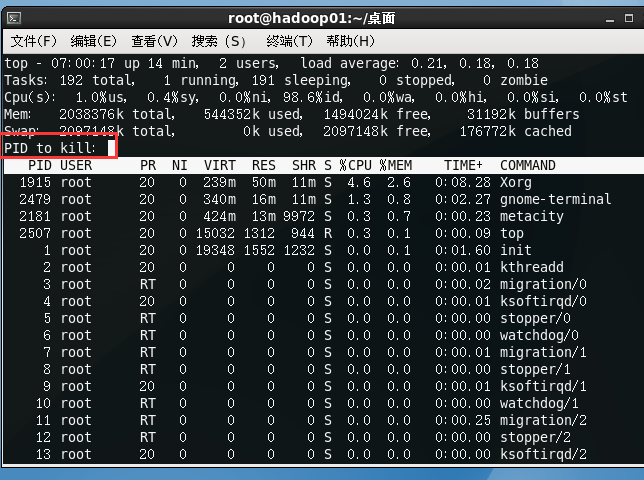Click the USER column header

(76, 165)
